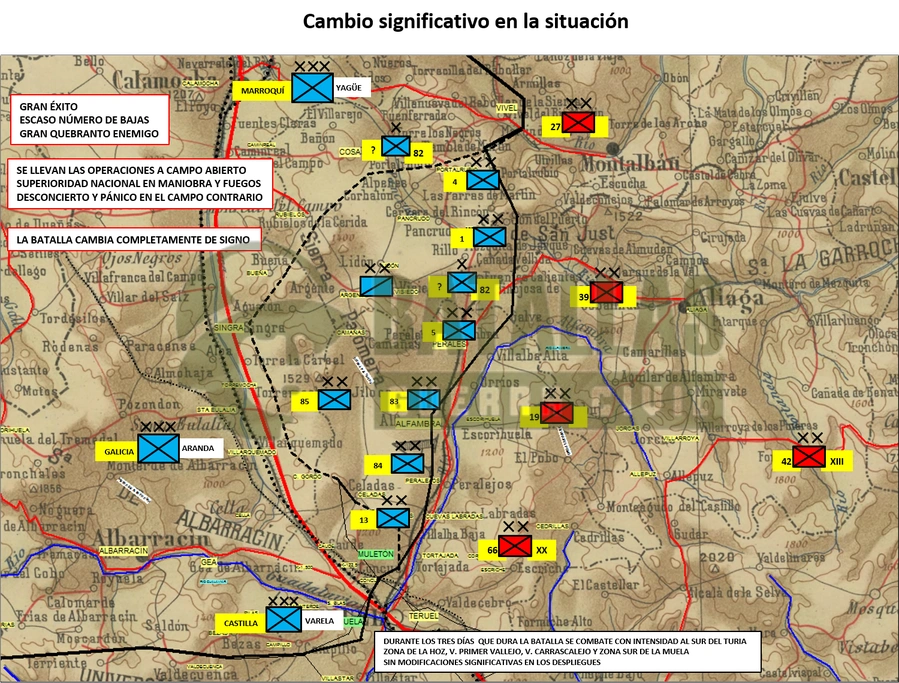Screen dimensions: 899x683
Task: Click the red division 39 symbol
Action: (607, 292)
